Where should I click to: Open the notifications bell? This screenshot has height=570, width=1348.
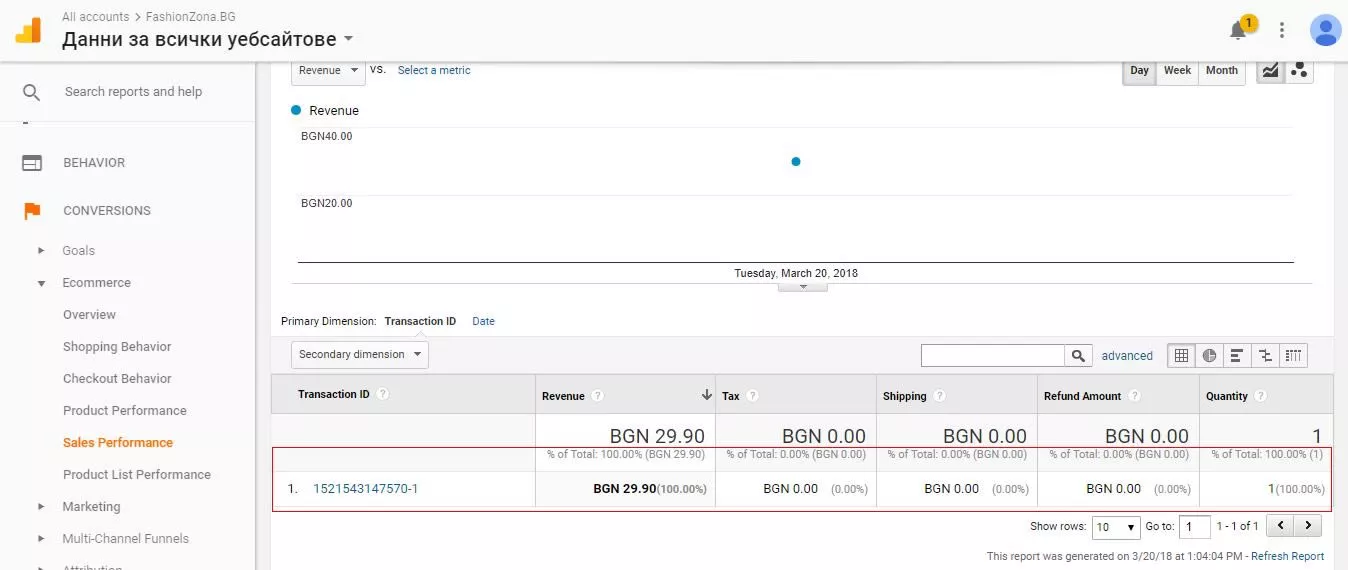[1239, 30]
